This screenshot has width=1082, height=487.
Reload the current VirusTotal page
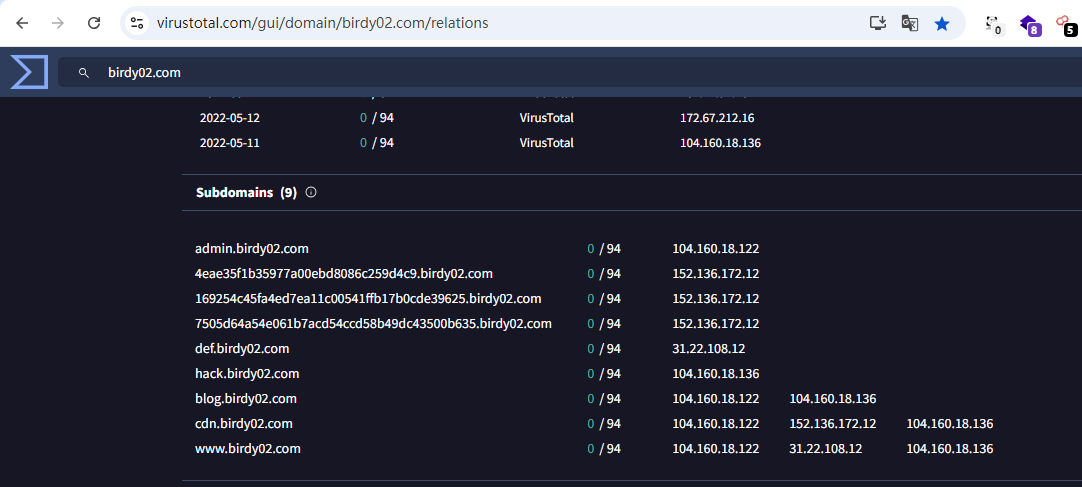(93, 23)
